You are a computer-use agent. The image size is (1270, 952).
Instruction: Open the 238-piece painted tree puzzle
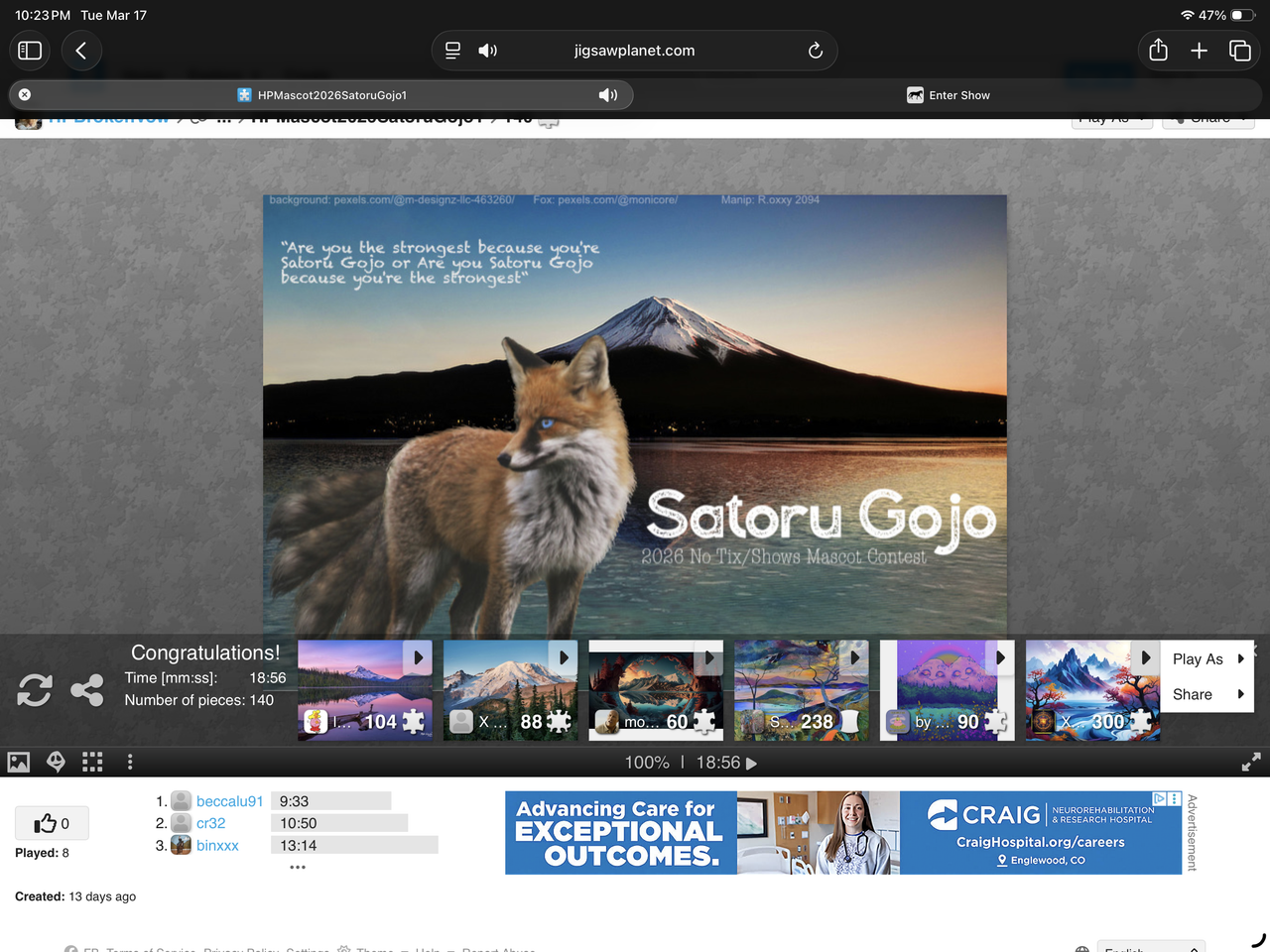click(x=802, y=690)
